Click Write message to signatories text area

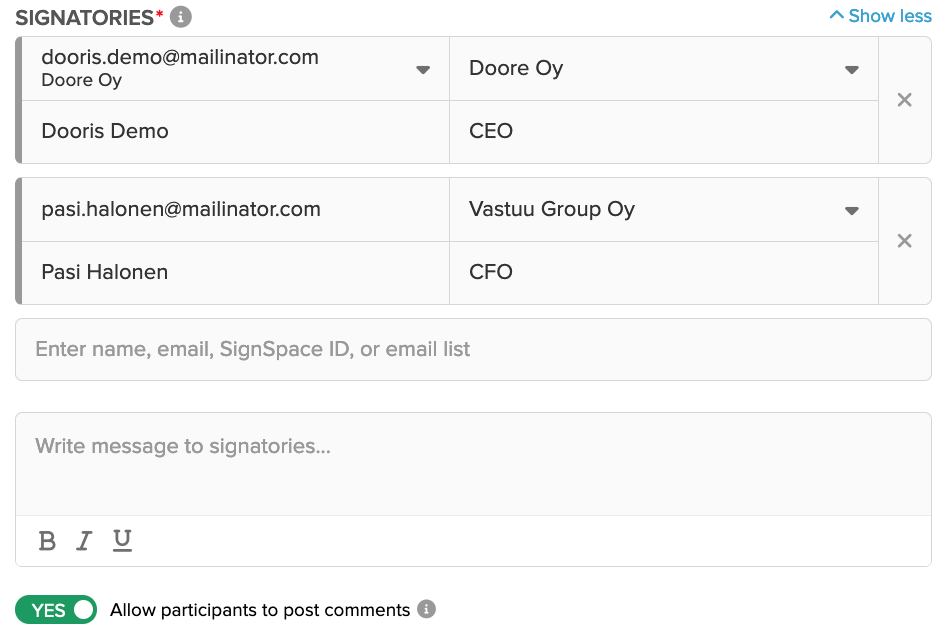(473, 464)
